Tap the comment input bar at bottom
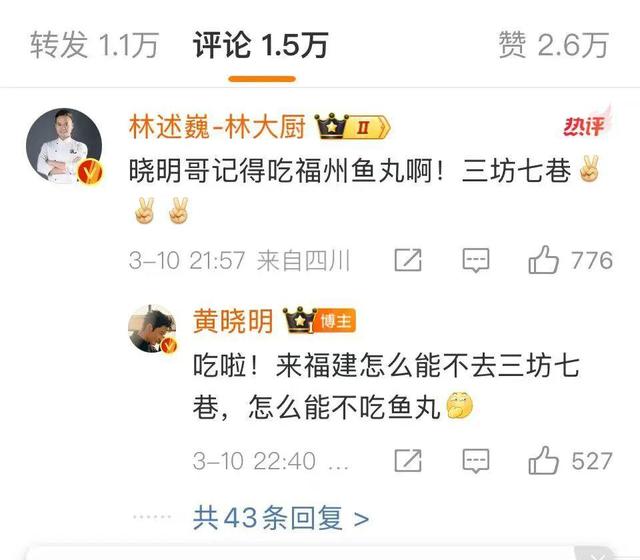The width and height of the screenshot is (640, 560). coord(320,553)
